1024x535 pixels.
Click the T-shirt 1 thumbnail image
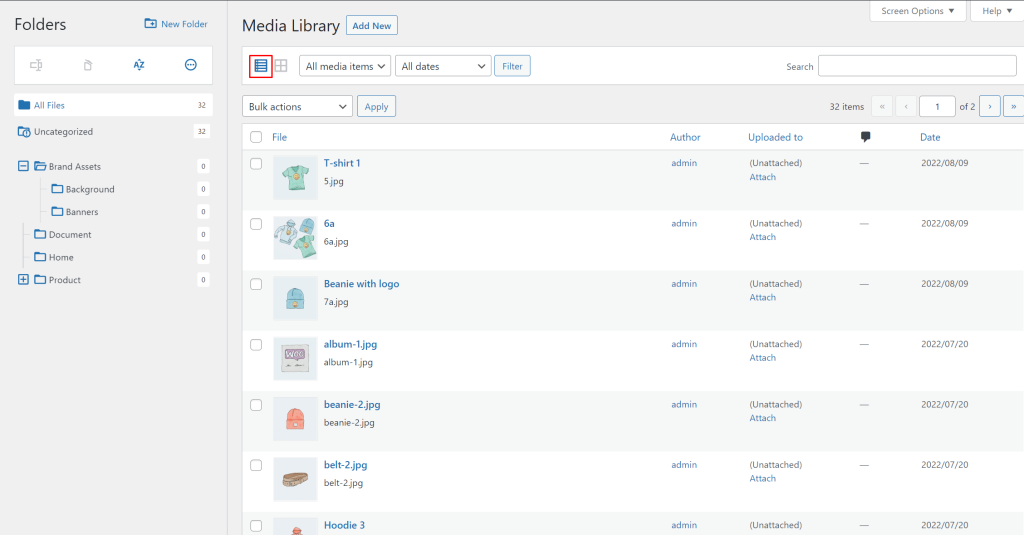295,177
